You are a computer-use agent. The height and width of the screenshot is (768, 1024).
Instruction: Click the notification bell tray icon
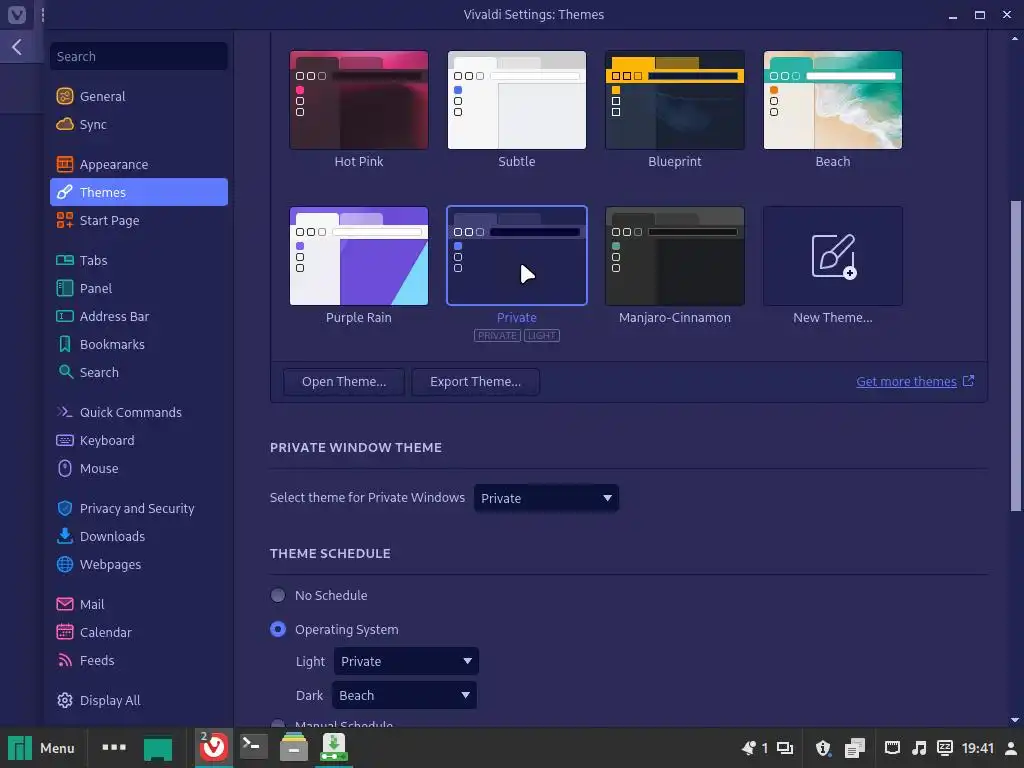[748, 748]
